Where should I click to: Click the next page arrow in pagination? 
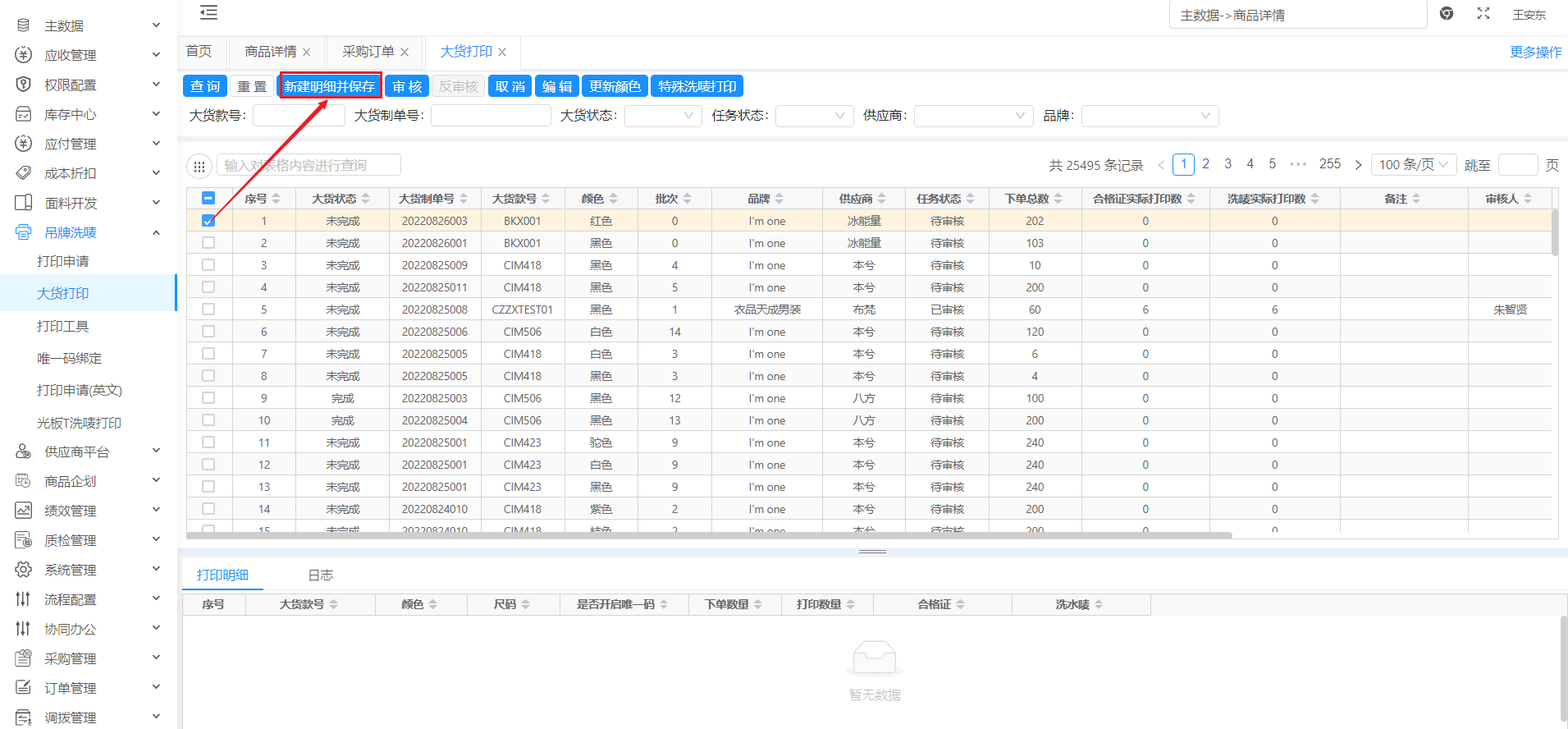1358,165
